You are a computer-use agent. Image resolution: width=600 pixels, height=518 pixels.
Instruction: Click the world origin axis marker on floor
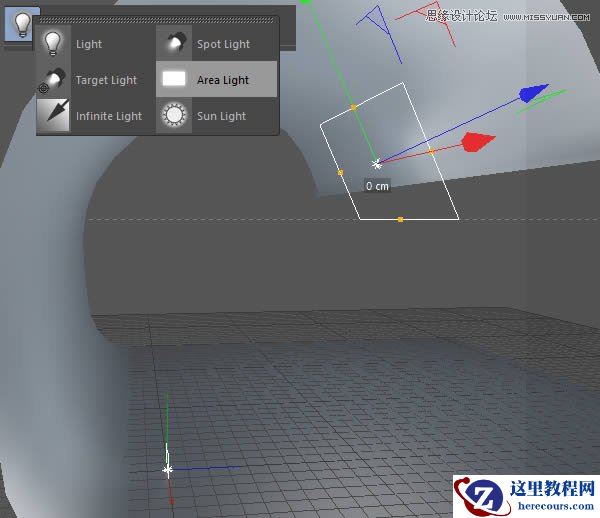168,470
